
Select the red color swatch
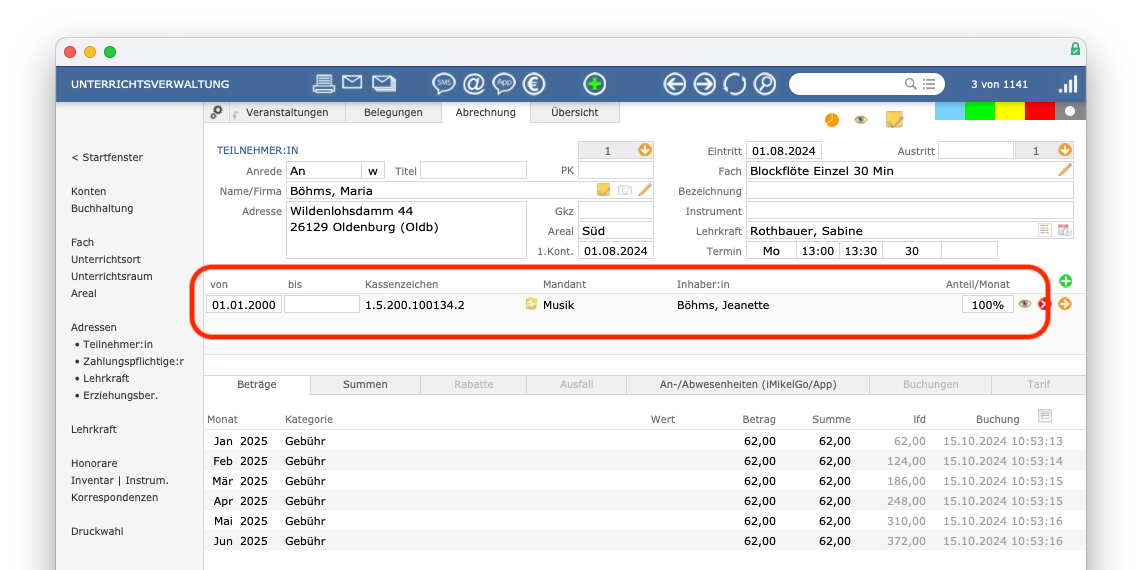[x=1039, y=111]
